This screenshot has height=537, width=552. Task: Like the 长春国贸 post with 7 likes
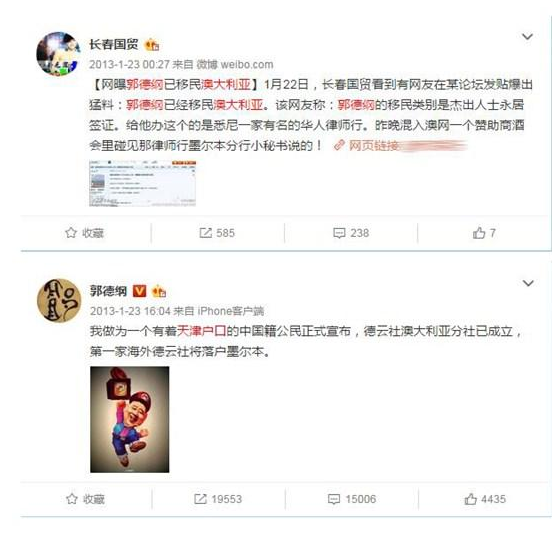coord(484,233)
